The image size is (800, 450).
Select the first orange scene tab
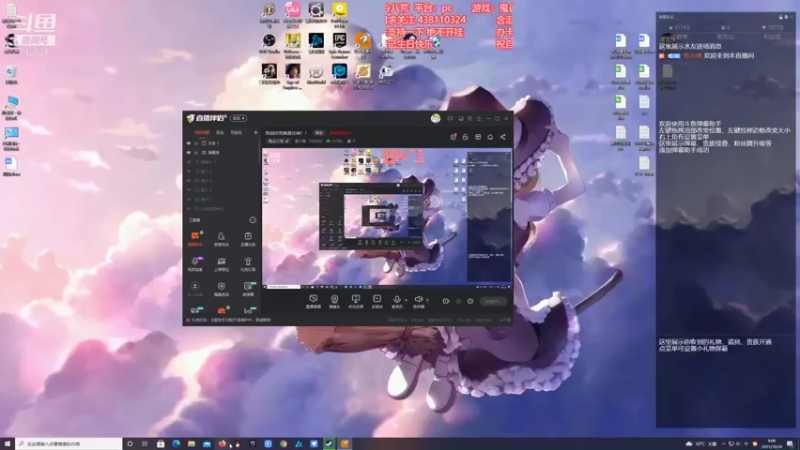[202, 133]
